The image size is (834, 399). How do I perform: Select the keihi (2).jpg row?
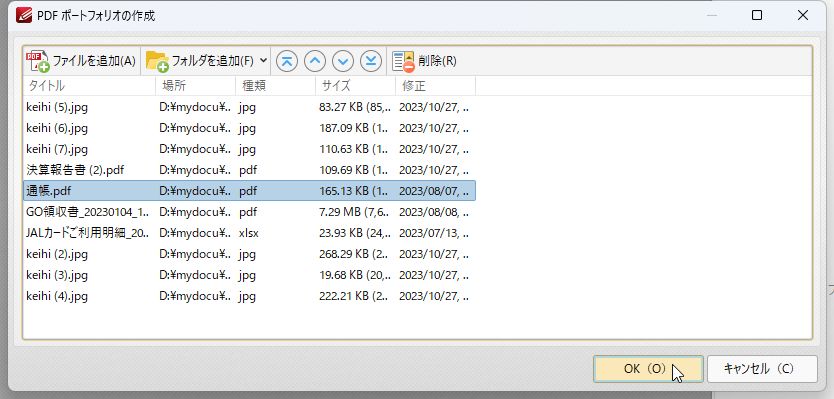[x=249, y=254]
